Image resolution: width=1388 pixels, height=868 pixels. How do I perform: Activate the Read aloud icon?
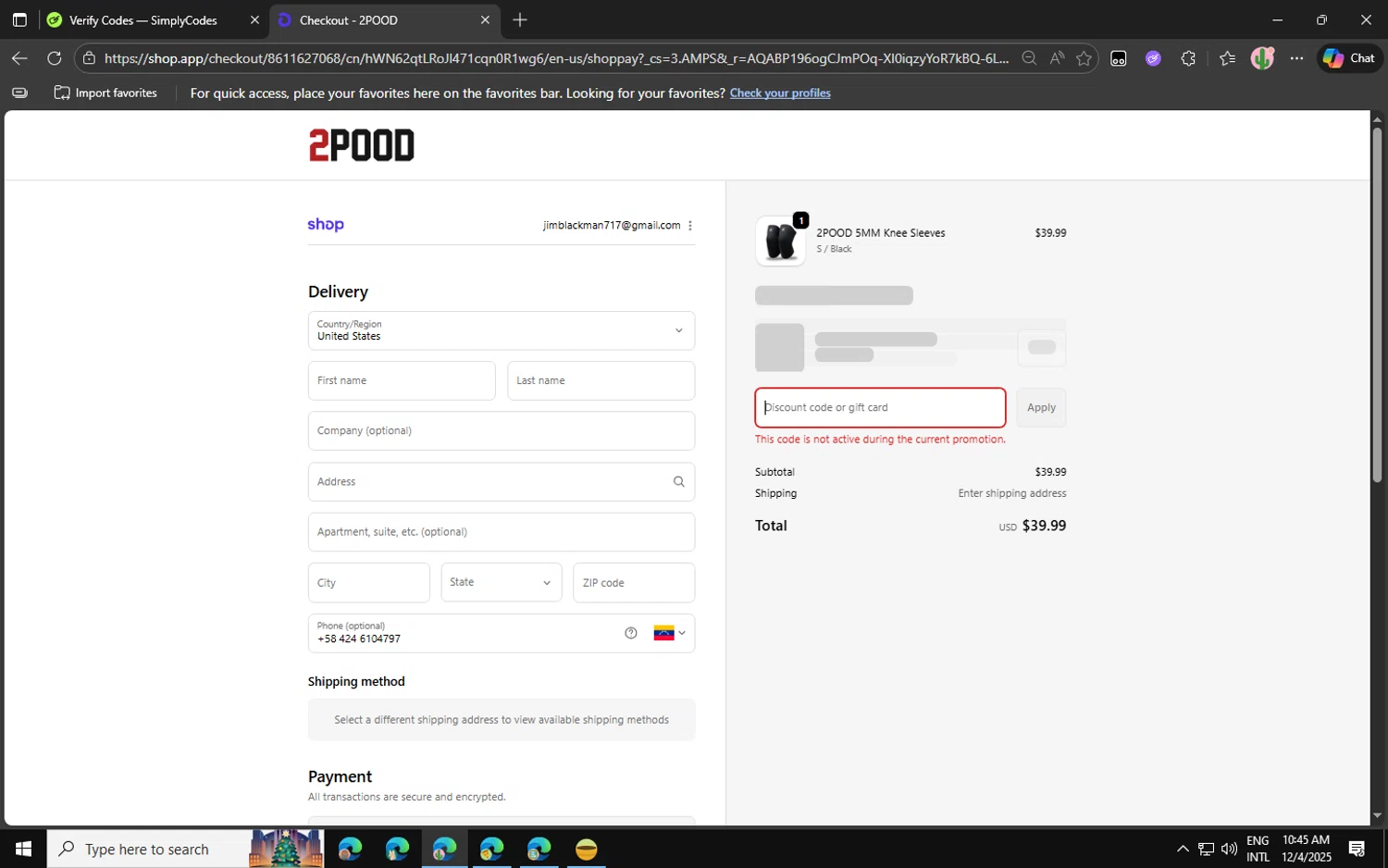click(x=1057, y=58)
